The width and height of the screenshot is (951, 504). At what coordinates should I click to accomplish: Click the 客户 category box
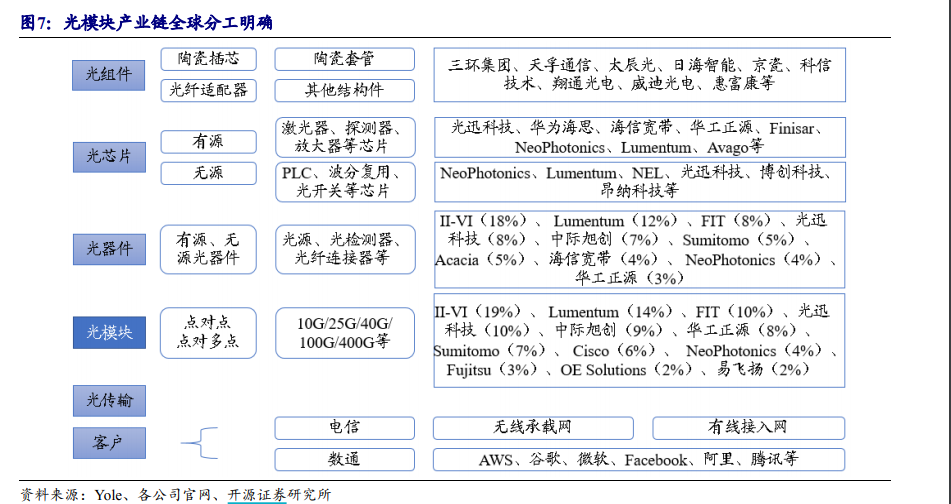coord(109,443)
